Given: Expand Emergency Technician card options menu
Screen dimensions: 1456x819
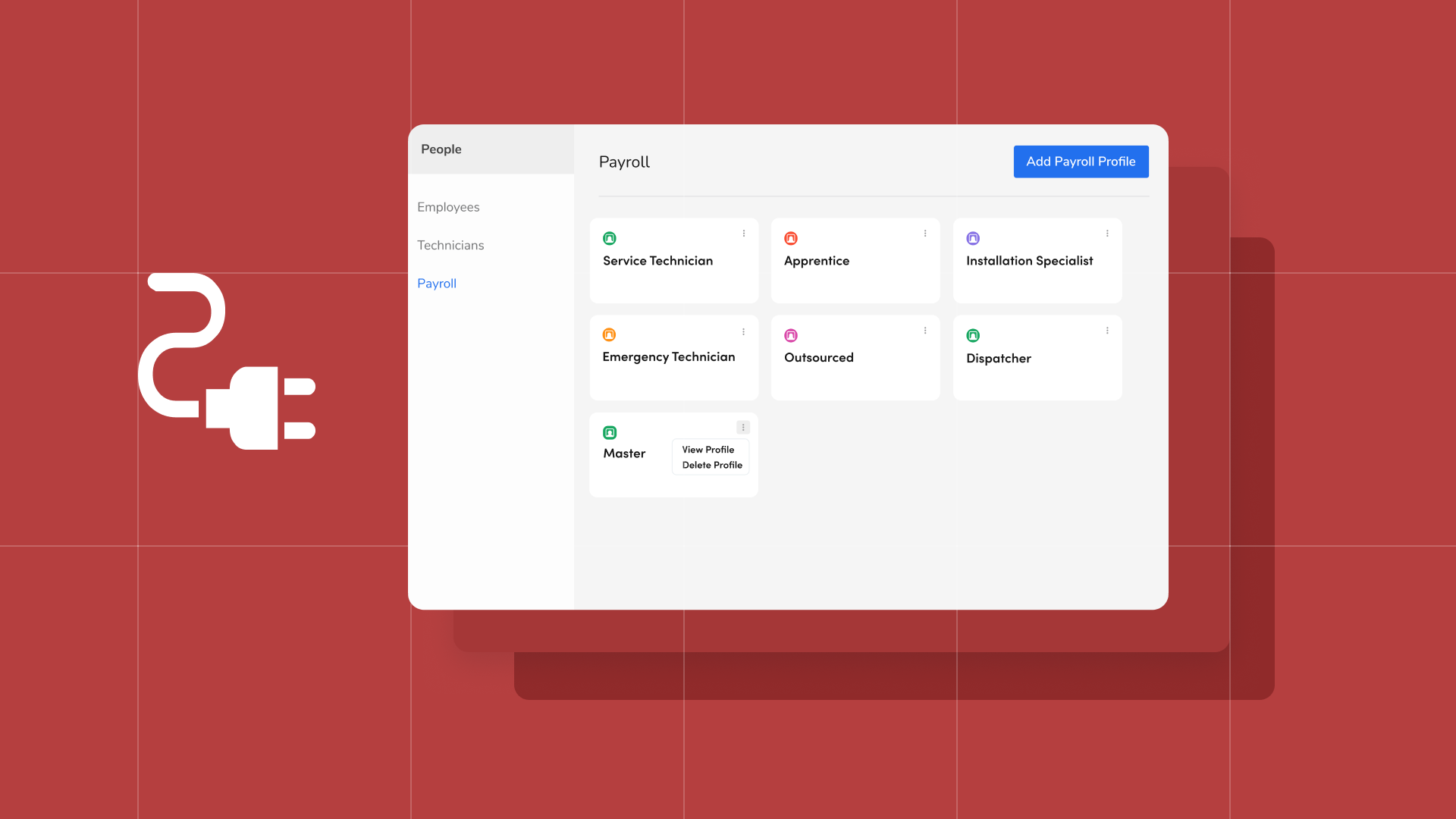Looking at the screenshot, I should 744,331.
